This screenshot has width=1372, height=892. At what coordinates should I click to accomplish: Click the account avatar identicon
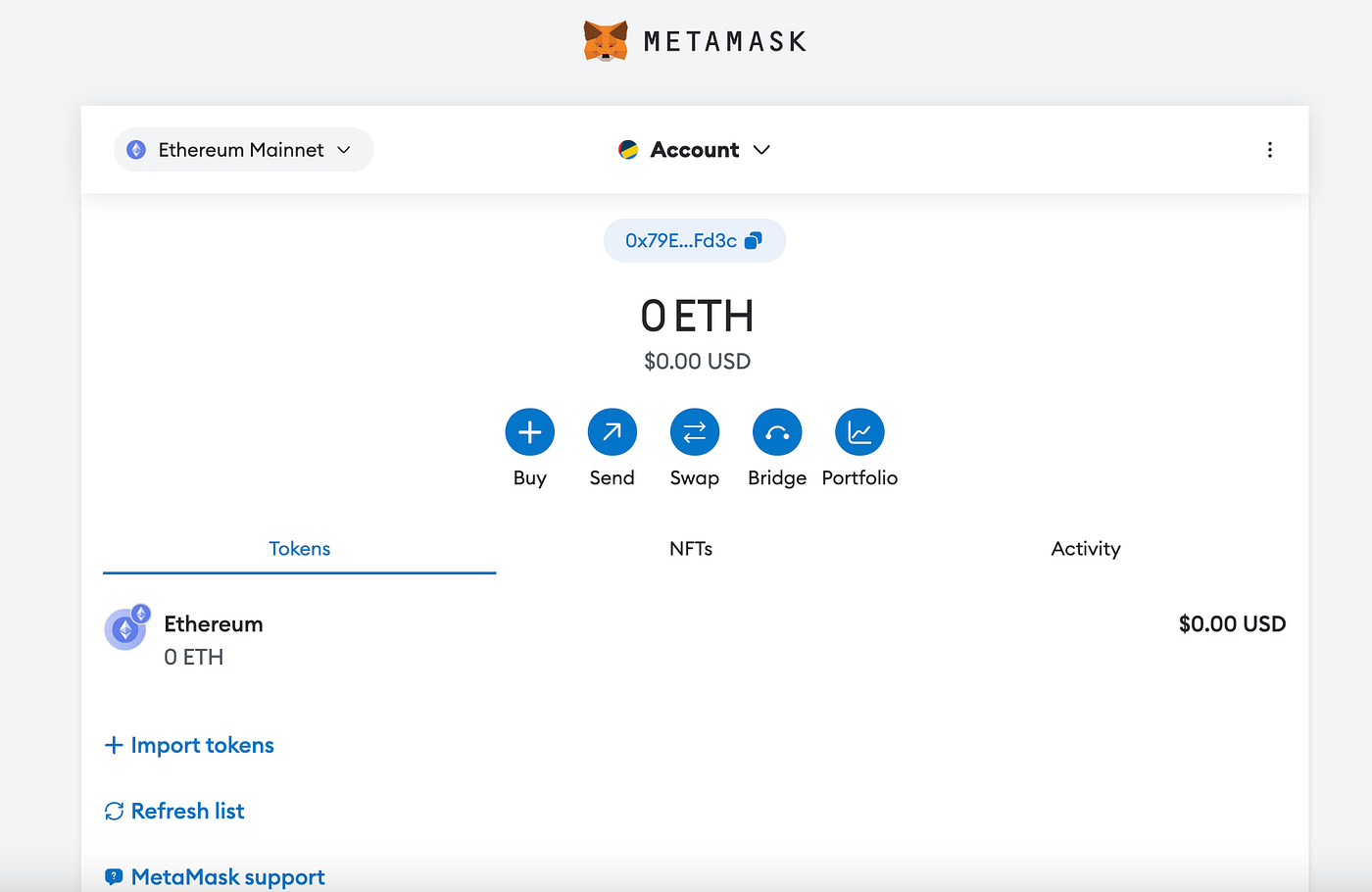pyautogui.click(x=628, y=150)
